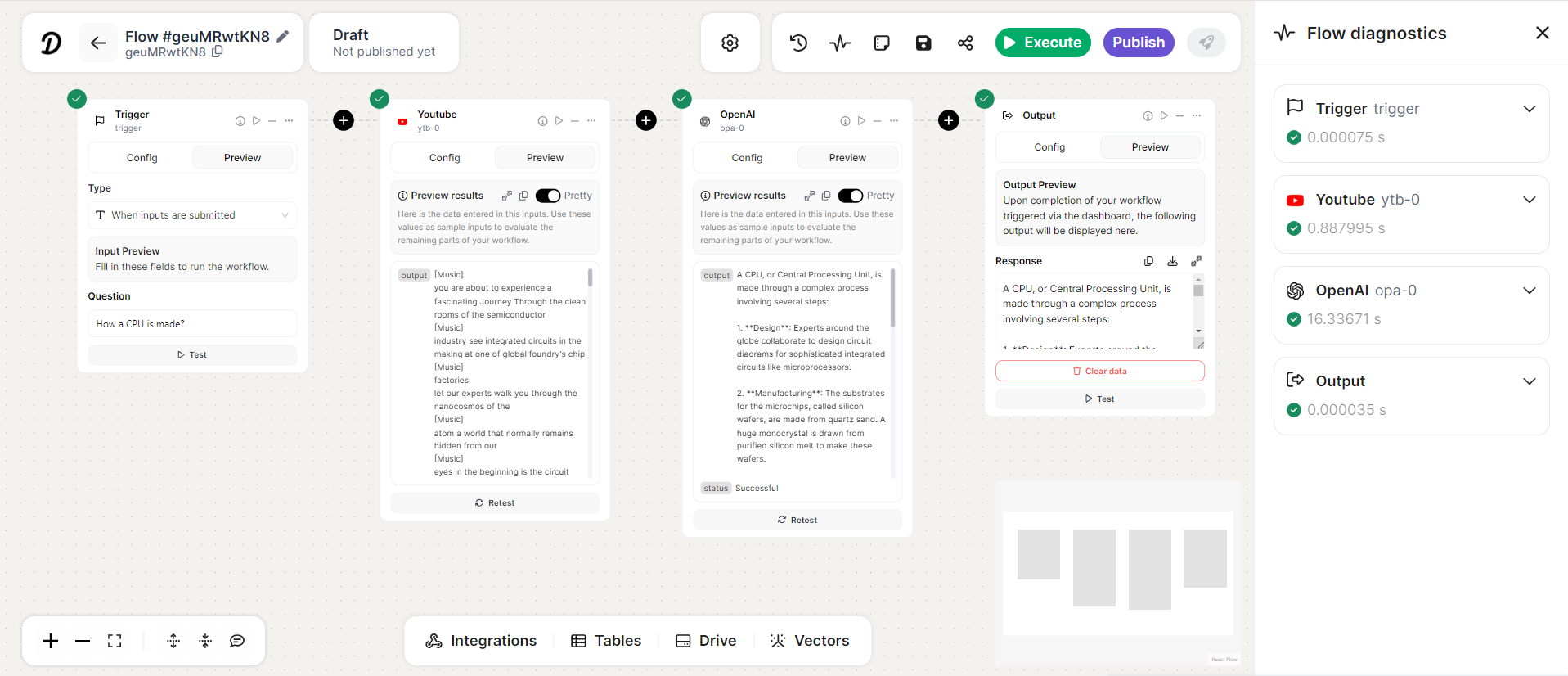The height and width of the screenshot is (676, 1568).
Task: Expand the OpenAI opa-0 diagnostics entry
Action: click(1529, 291)
